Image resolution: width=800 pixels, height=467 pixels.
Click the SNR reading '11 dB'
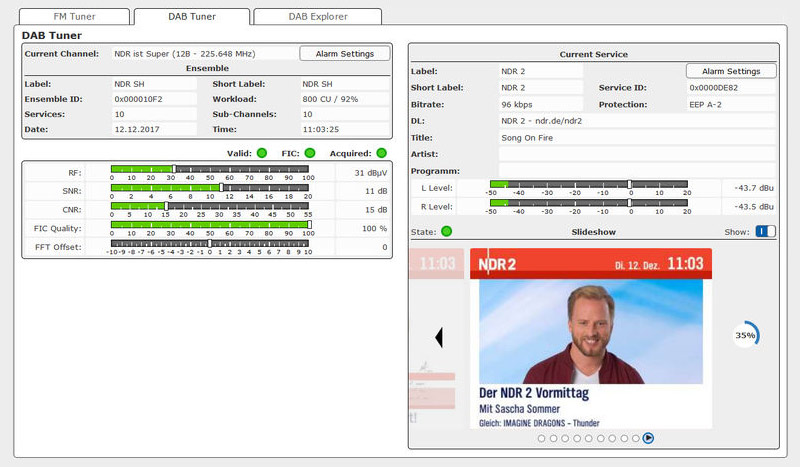click(x=376, y=191)
